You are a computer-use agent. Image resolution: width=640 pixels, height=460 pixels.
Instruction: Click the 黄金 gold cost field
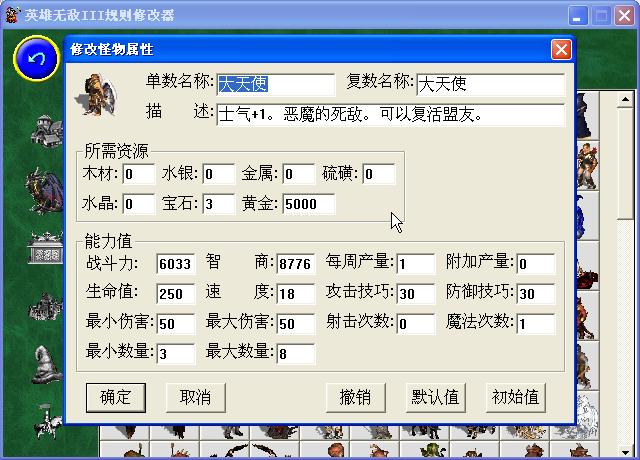pos(309,204)
